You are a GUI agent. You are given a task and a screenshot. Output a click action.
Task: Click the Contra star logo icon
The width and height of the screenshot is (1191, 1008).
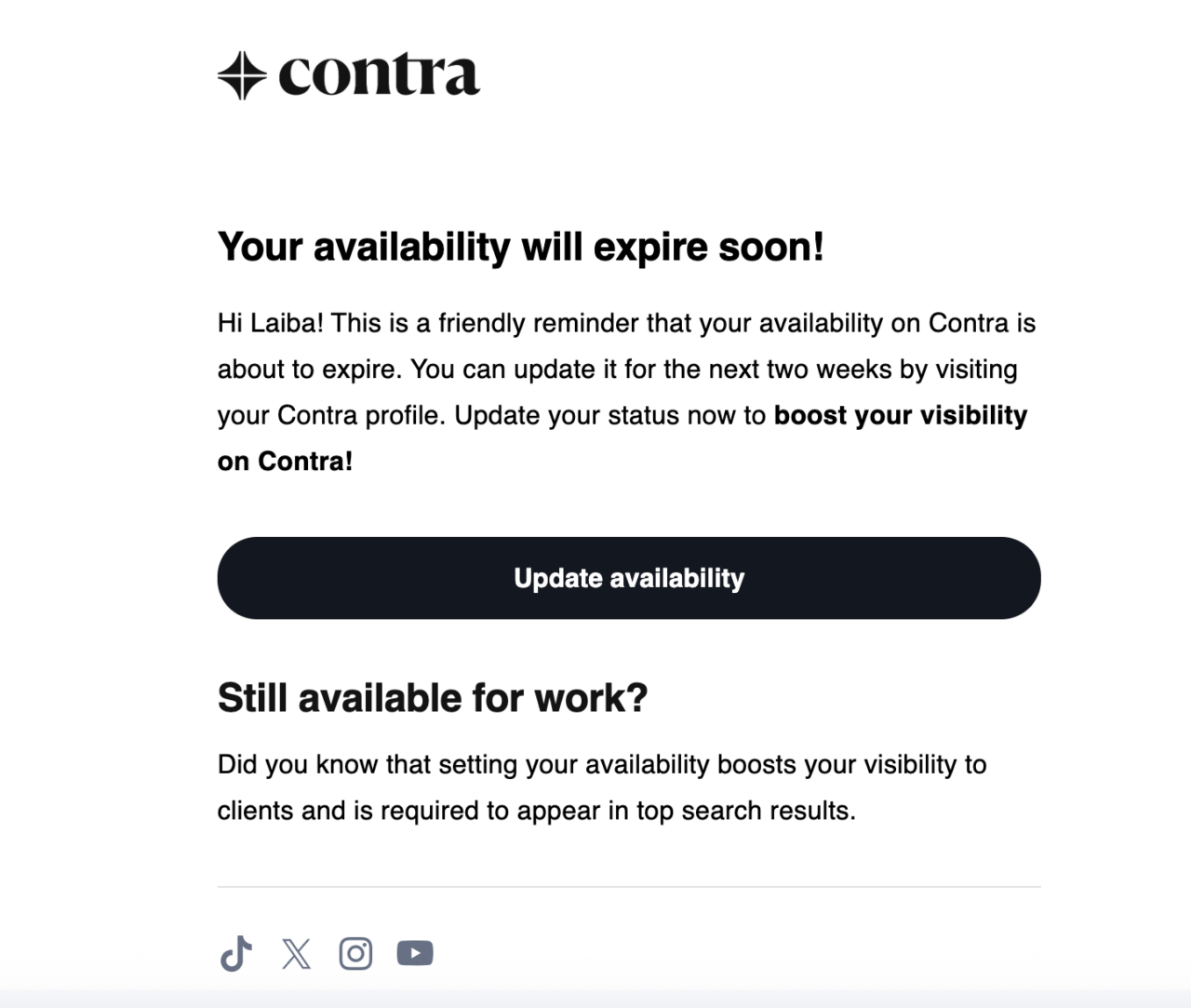(242, 75)
